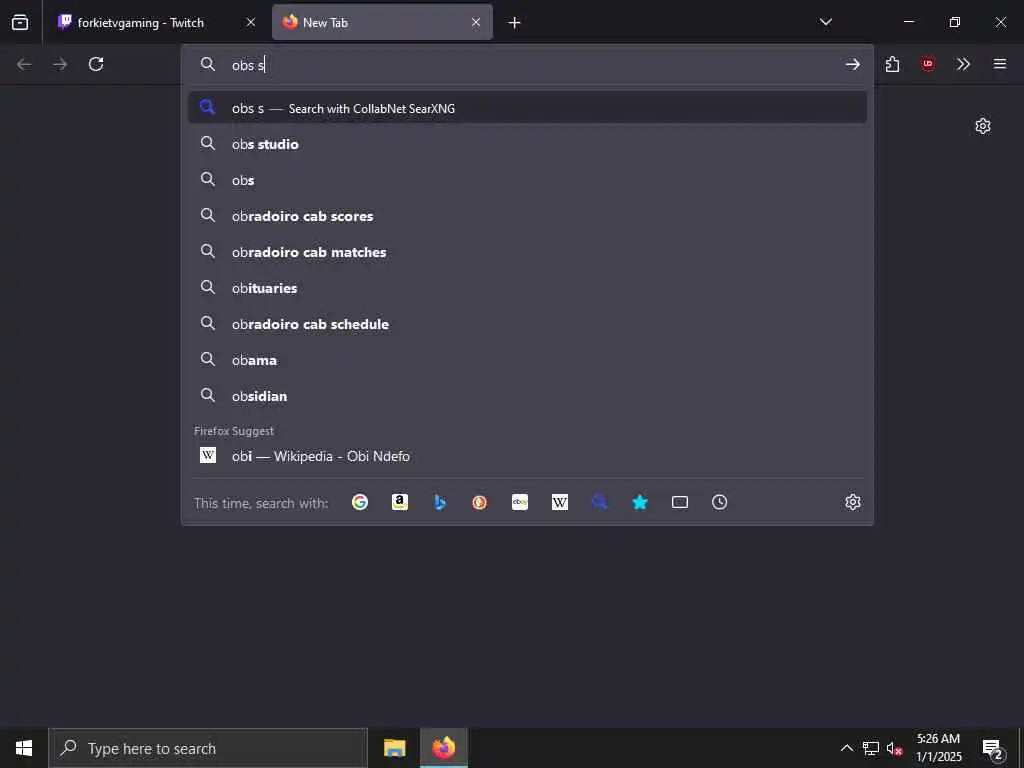Search with Amazon one-off engine icon
The image size is (1024, 768).
[x=400, y=502]
